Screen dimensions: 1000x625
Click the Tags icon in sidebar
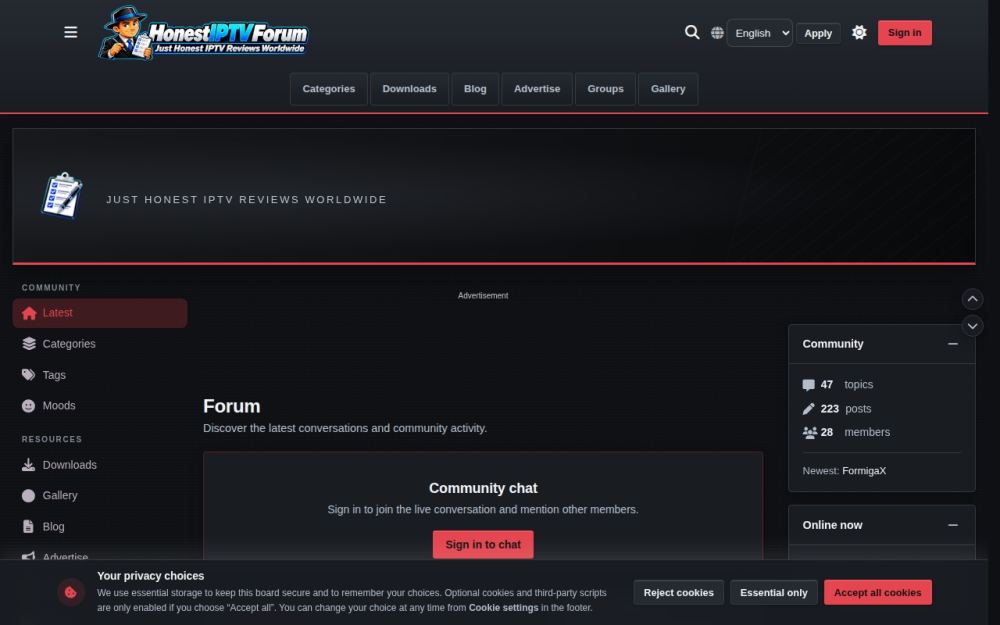pyautogui.click(x=29, y=374)
